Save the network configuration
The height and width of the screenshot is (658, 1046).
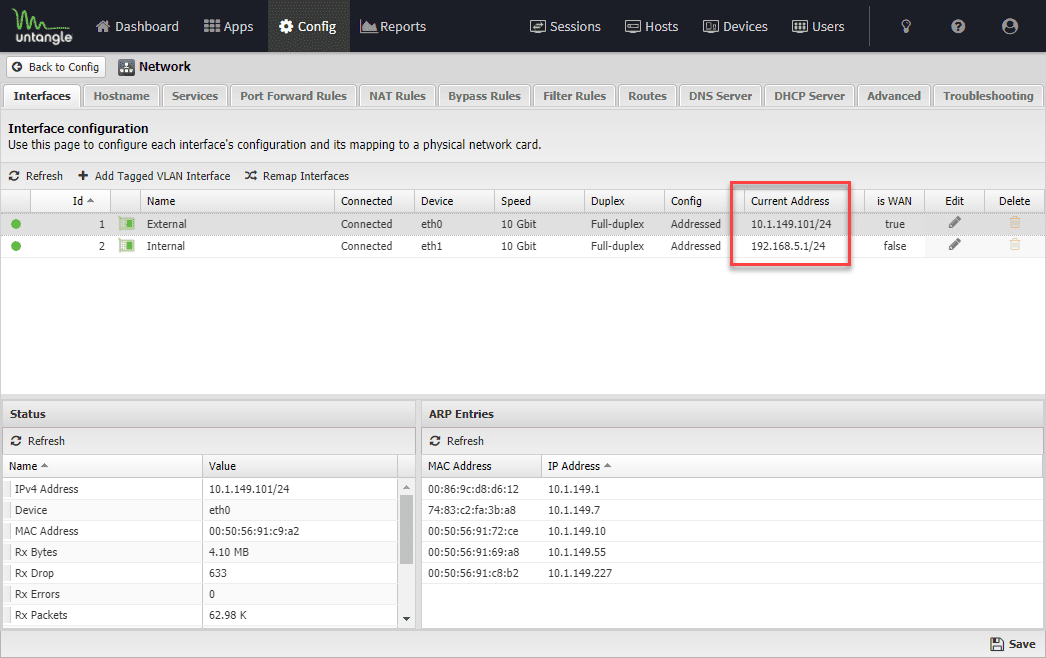(x=1013, y=644)
